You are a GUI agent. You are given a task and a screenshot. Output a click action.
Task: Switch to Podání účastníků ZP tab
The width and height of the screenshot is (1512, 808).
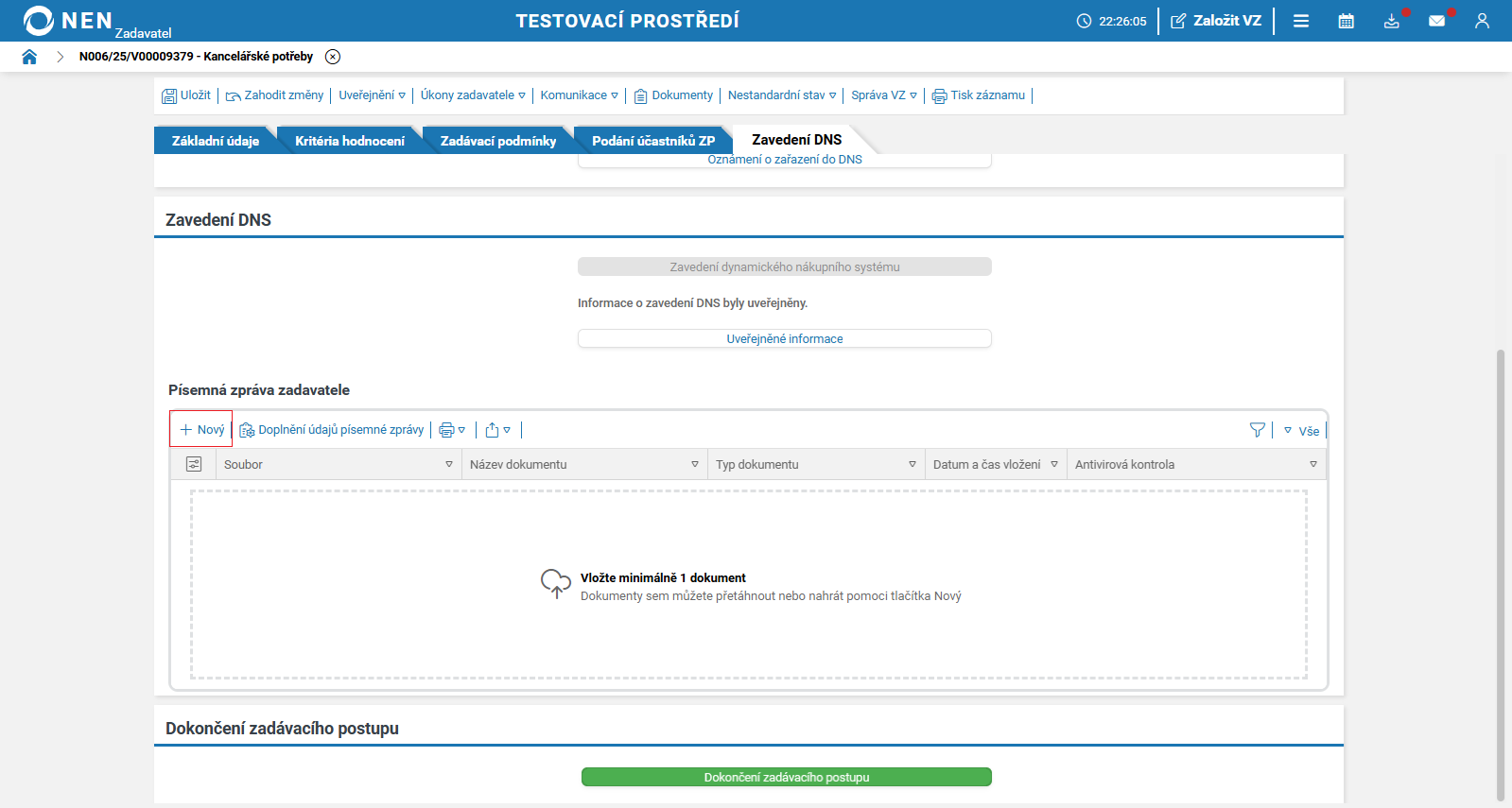point(652,141)
